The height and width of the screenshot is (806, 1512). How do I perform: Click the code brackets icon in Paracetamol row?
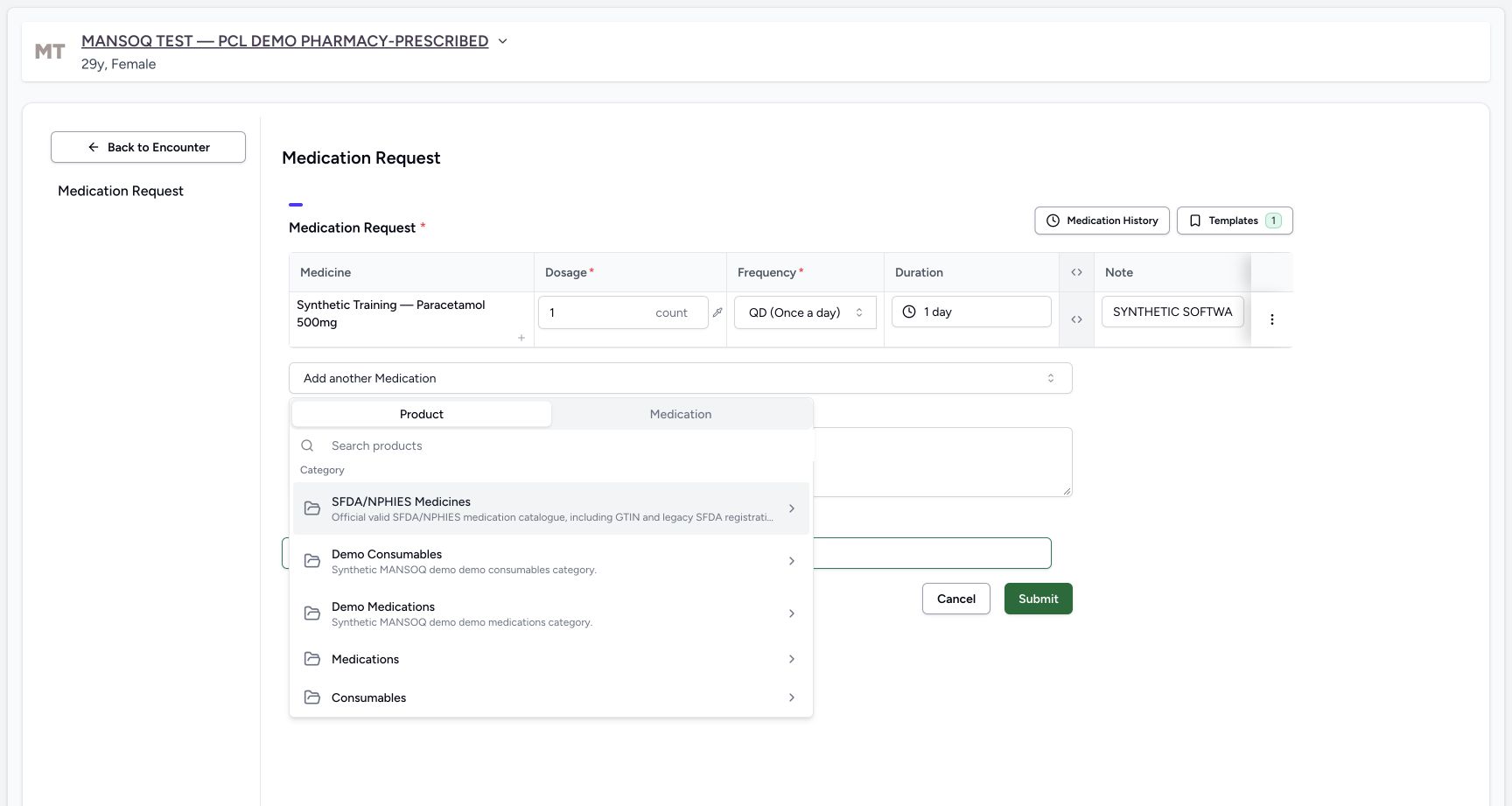point(1076,319)
